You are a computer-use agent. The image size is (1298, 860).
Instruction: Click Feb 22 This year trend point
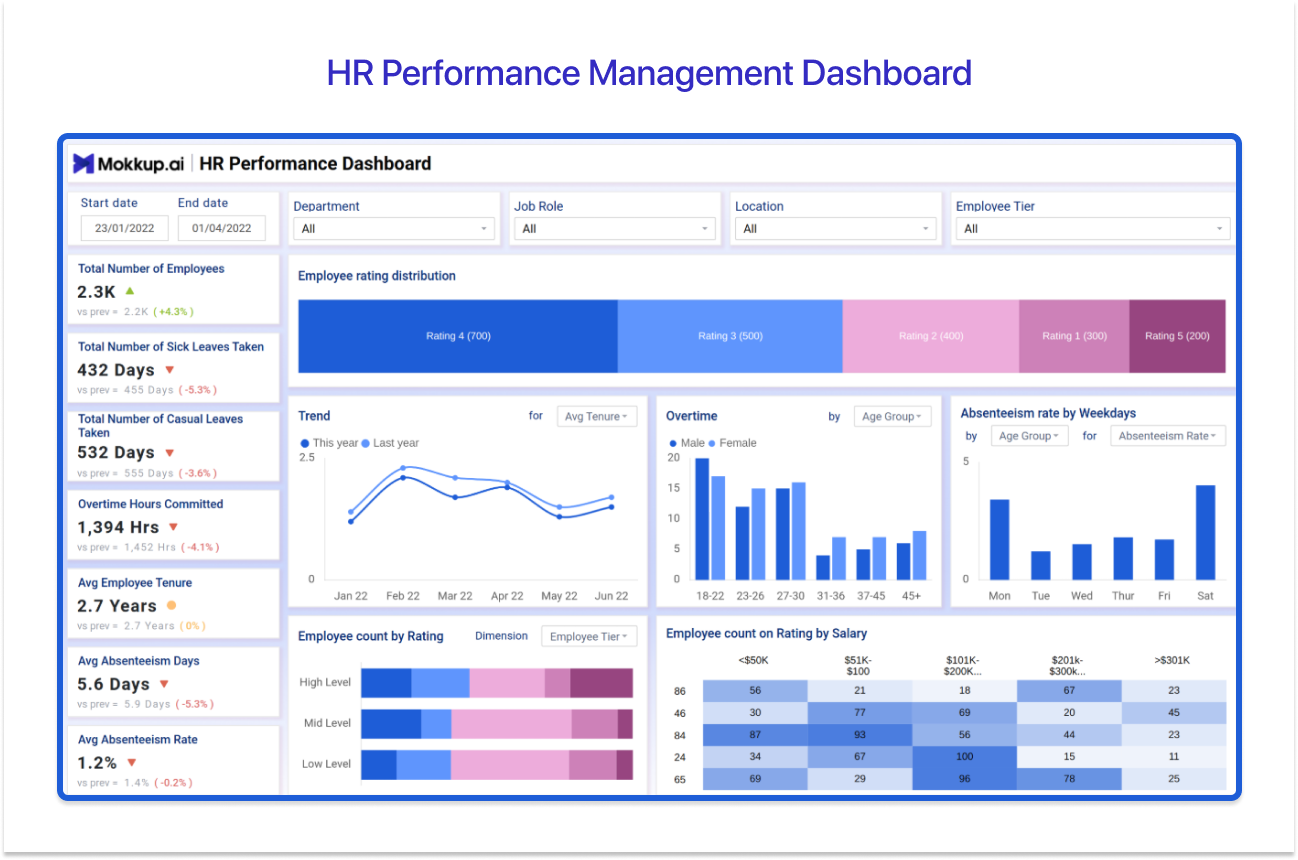tap(403, 478)
